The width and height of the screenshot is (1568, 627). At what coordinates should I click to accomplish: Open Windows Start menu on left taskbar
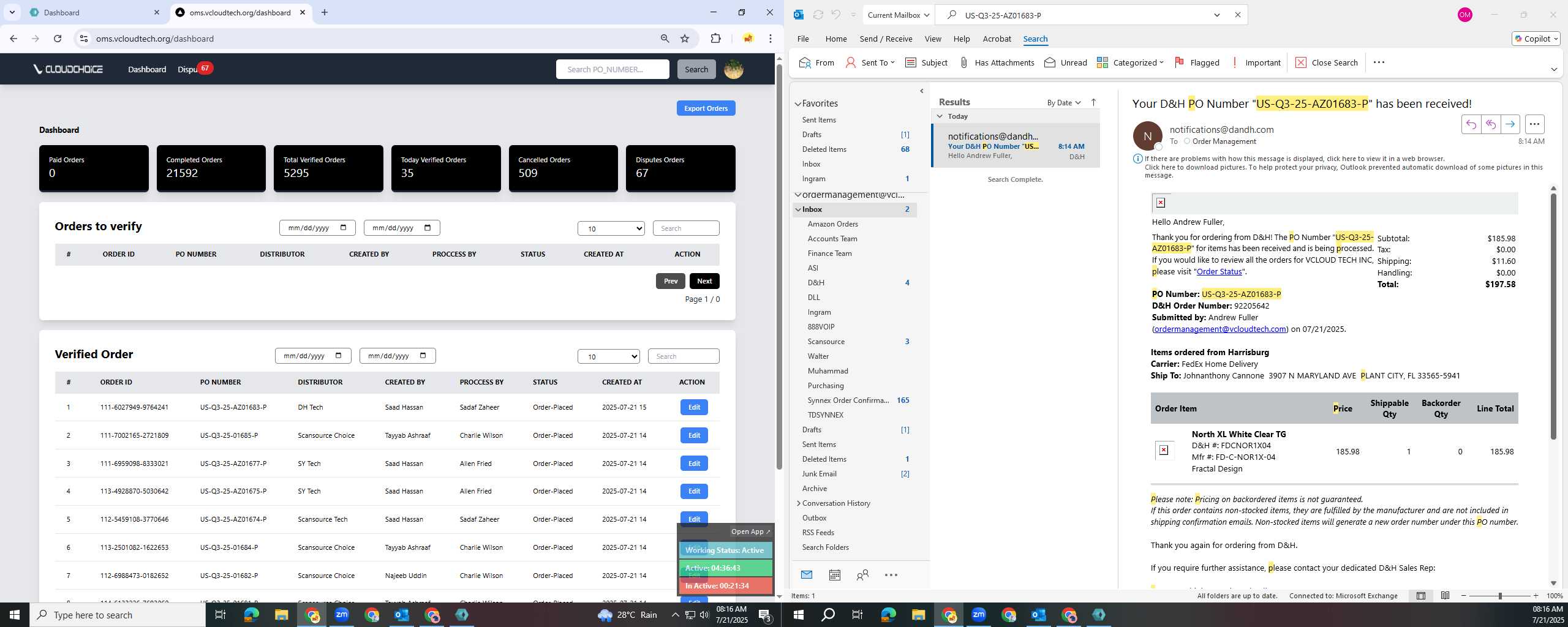click(15, 615)
